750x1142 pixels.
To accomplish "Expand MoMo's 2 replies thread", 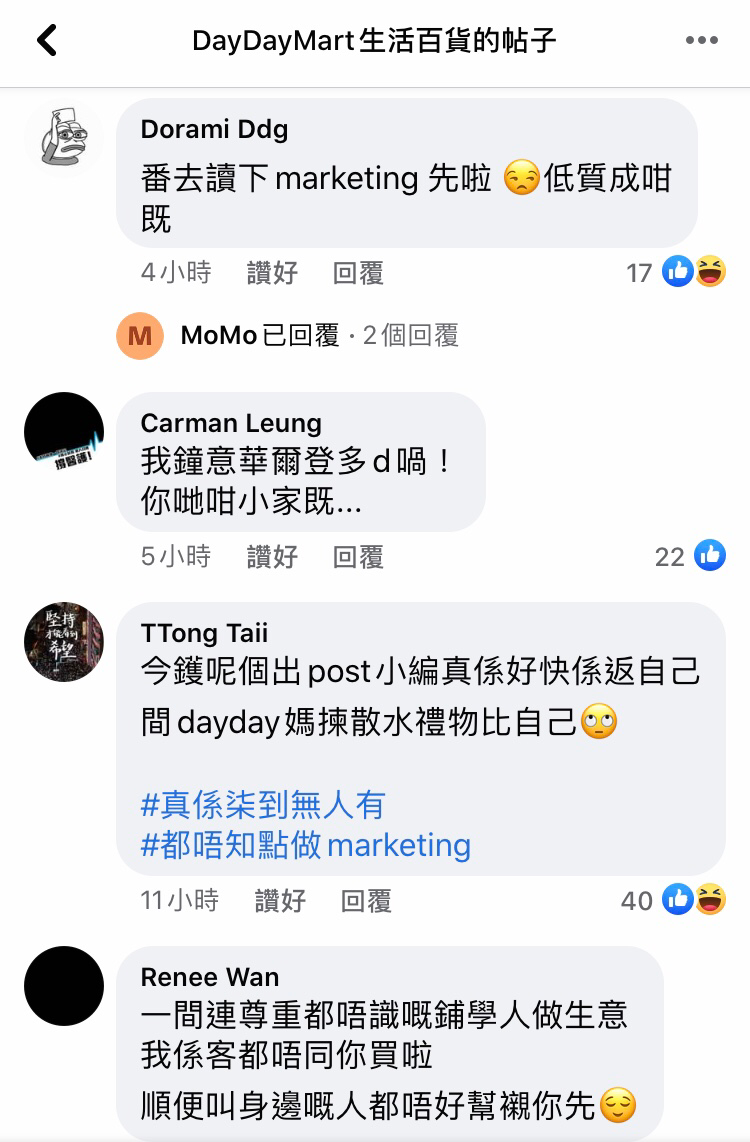I will [320, 336].
